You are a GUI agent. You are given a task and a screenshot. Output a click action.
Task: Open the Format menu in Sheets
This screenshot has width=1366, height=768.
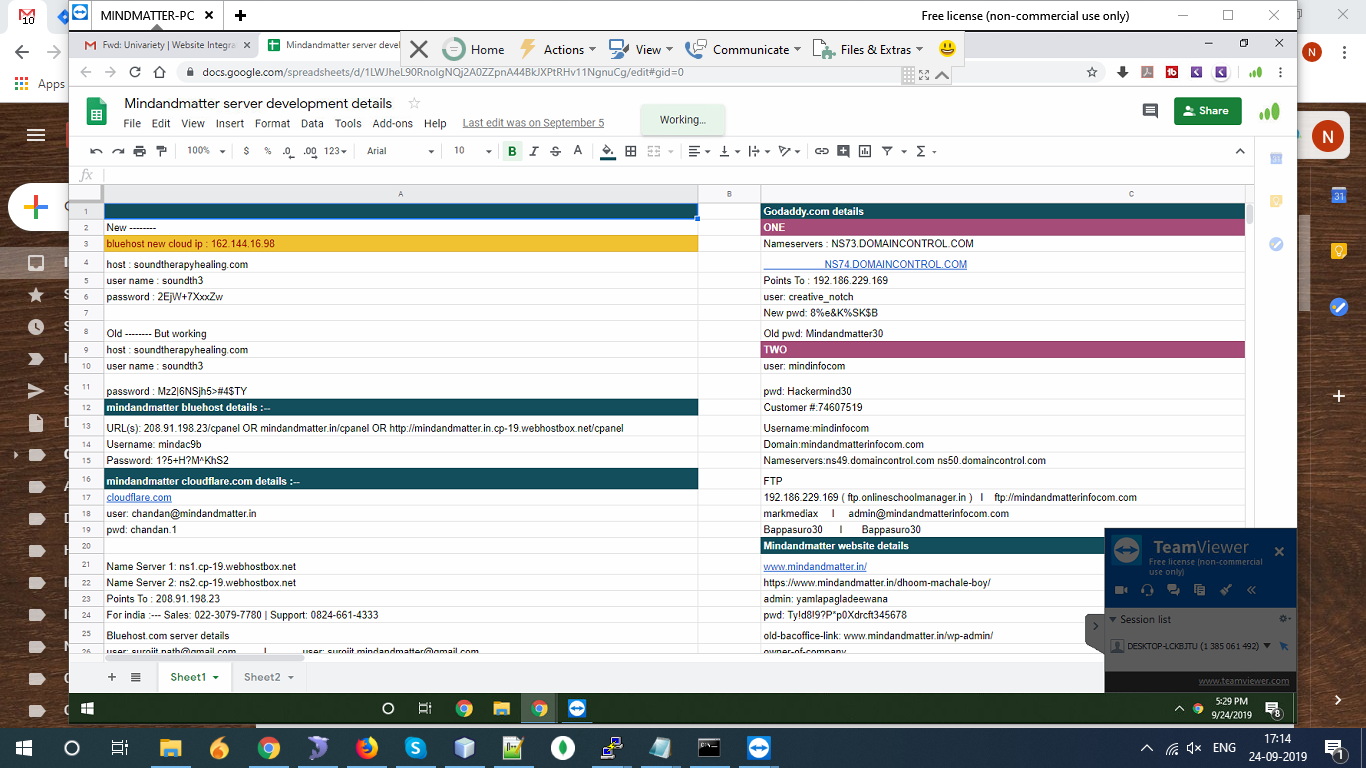(272, 124)
